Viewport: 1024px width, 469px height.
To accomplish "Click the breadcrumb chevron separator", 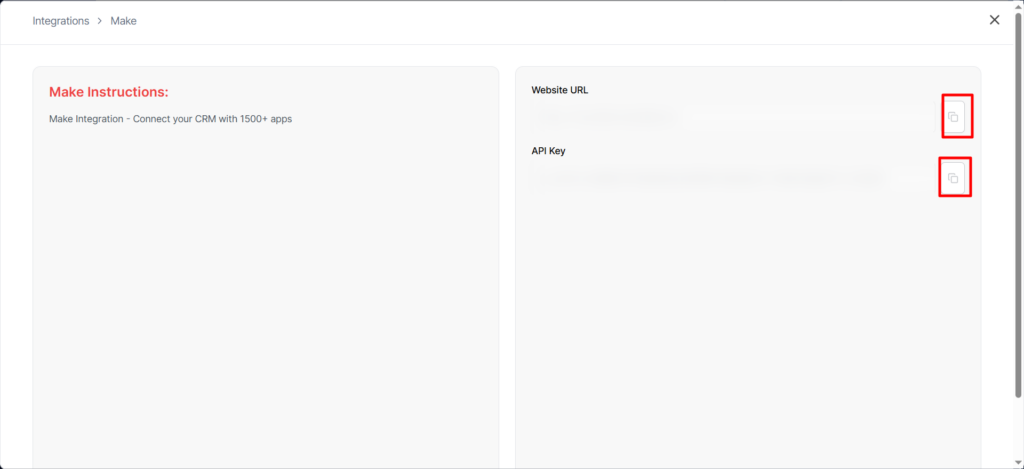I will pyautogui.click(x=99, y=21).
